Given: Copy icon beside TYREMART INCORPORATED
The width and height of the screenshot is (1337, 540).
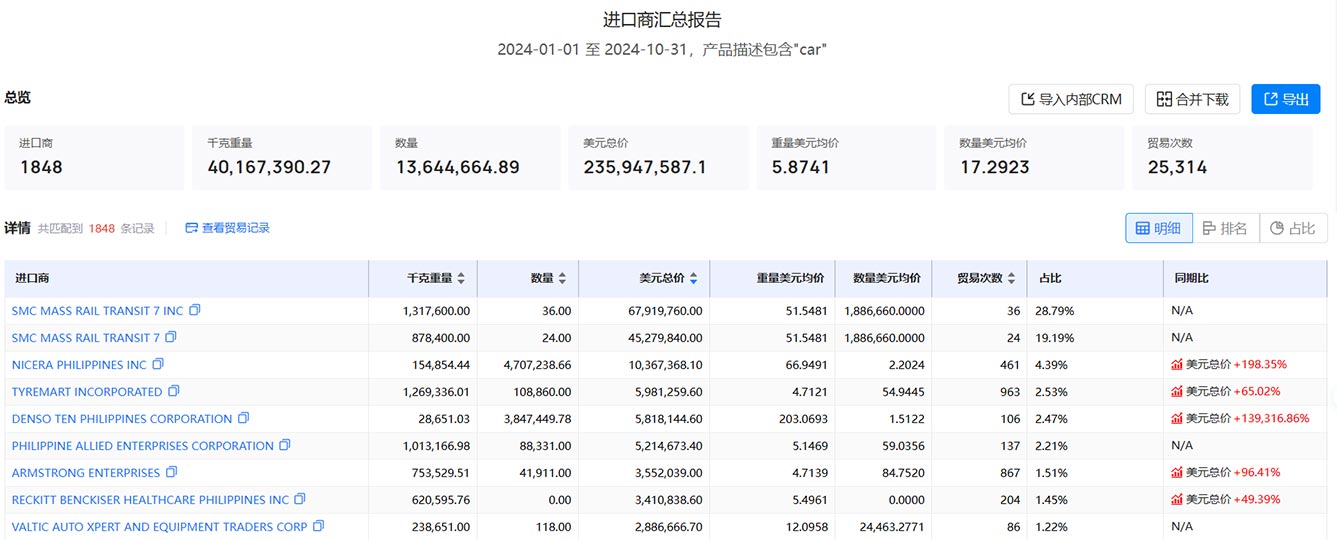Looking at the screenshot, I should point(174,391).
